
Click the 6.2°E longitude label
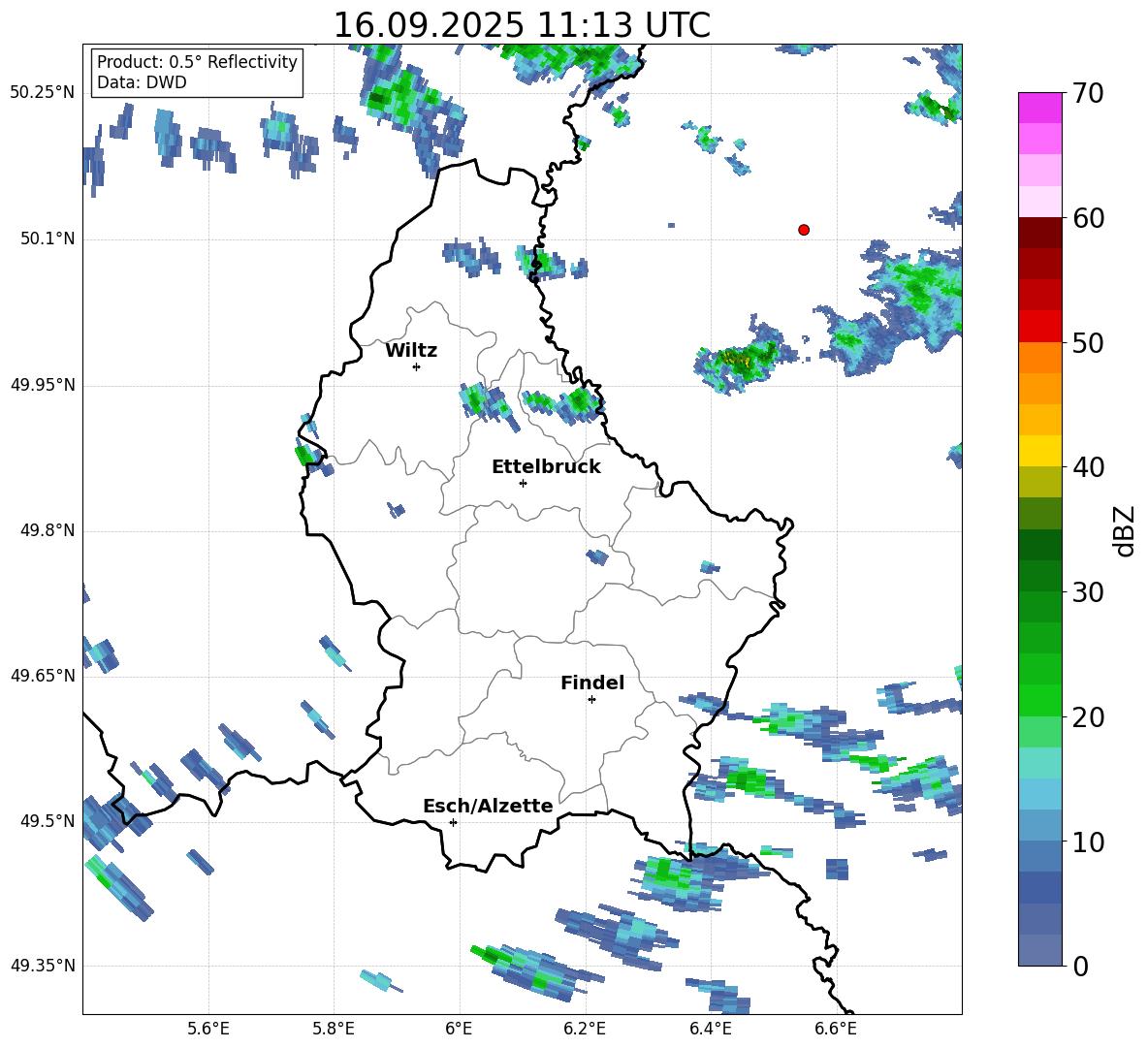point(585,1029)
